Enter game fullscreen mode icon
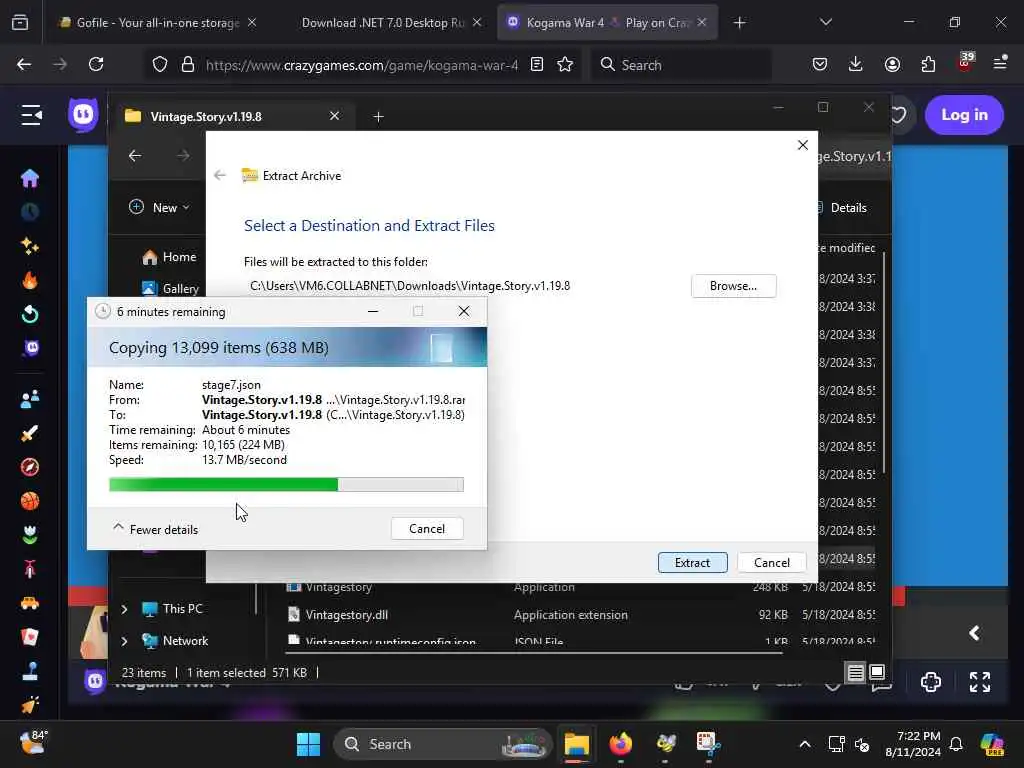 click(x=980, y=682)
